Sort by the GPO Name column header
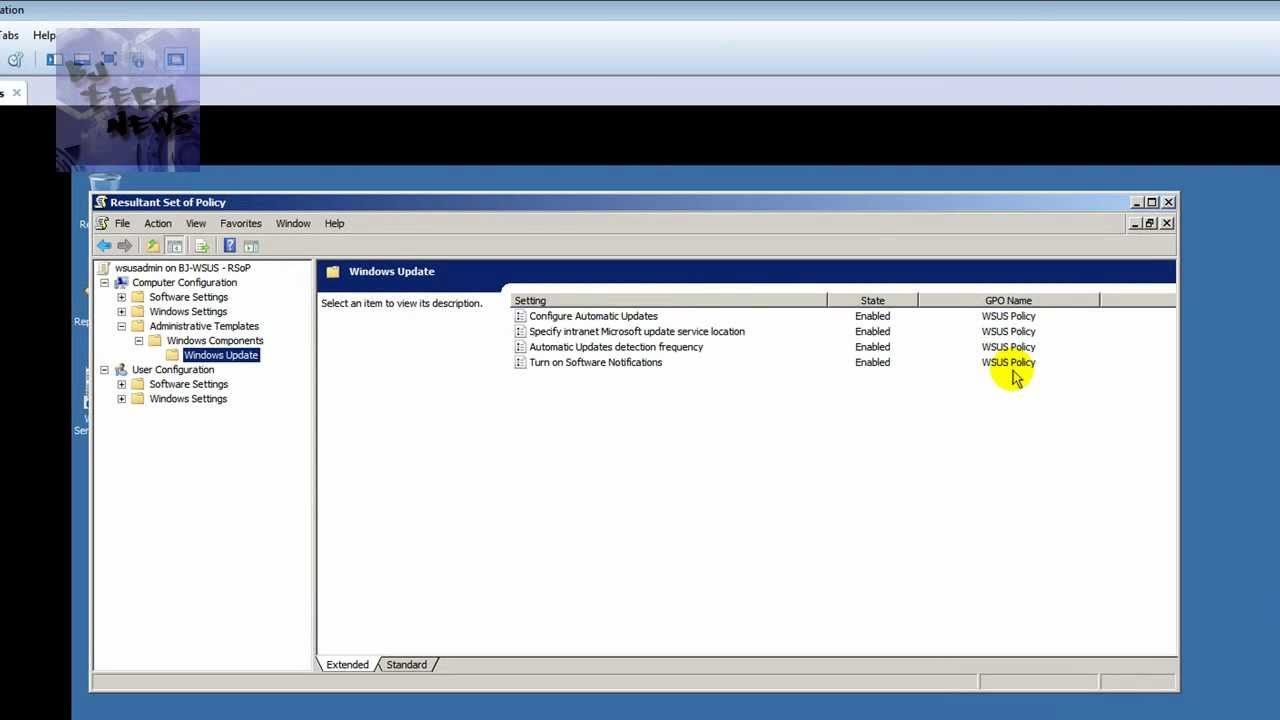The image size is (1280, 720). (1008, 300)
